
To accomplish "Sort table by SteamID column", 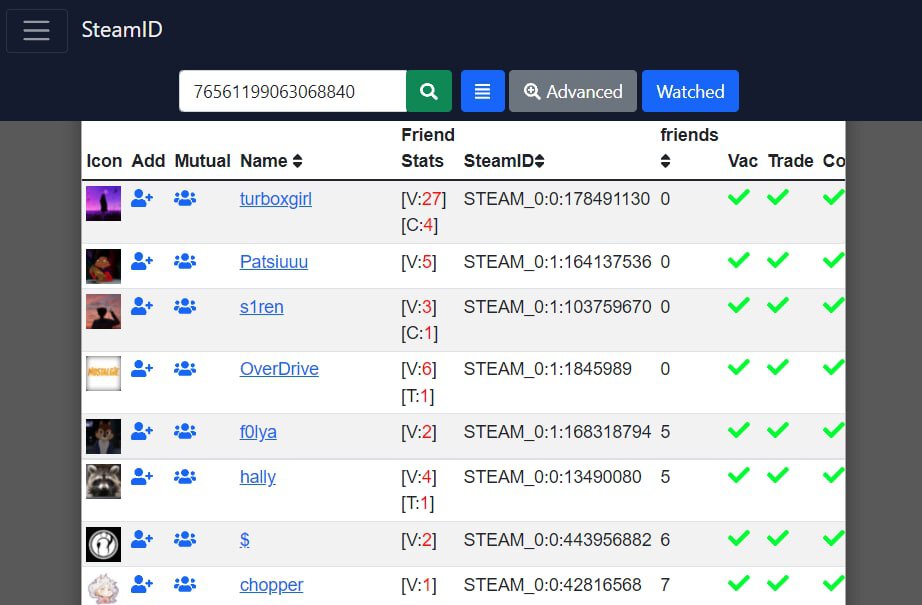I will coord(504,161).
